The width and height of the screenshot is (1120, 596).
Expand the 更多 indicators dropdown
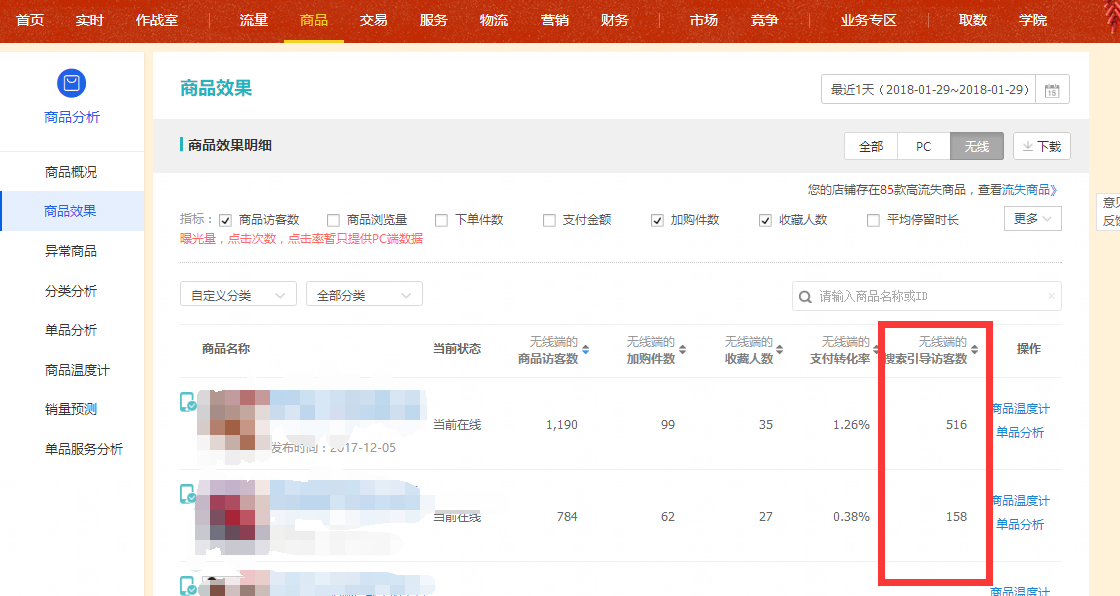[1032, 218]
